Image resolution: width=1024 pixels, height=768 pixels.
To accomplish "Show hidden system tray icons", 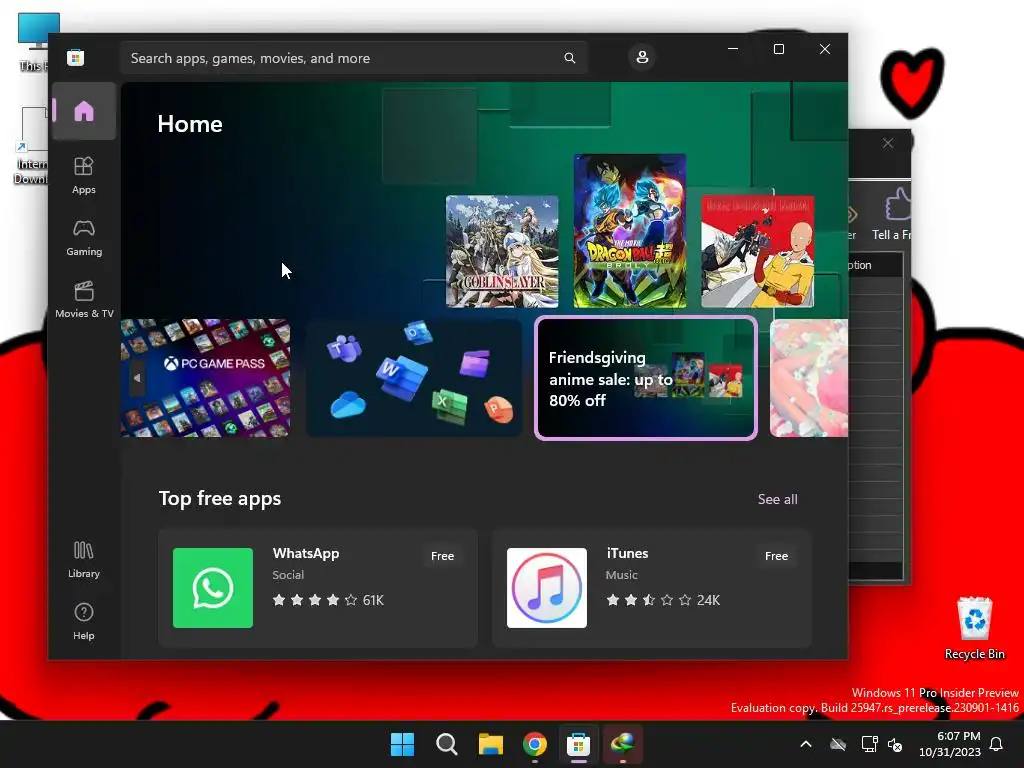I will pyautogui.click(x=806, y=744).
